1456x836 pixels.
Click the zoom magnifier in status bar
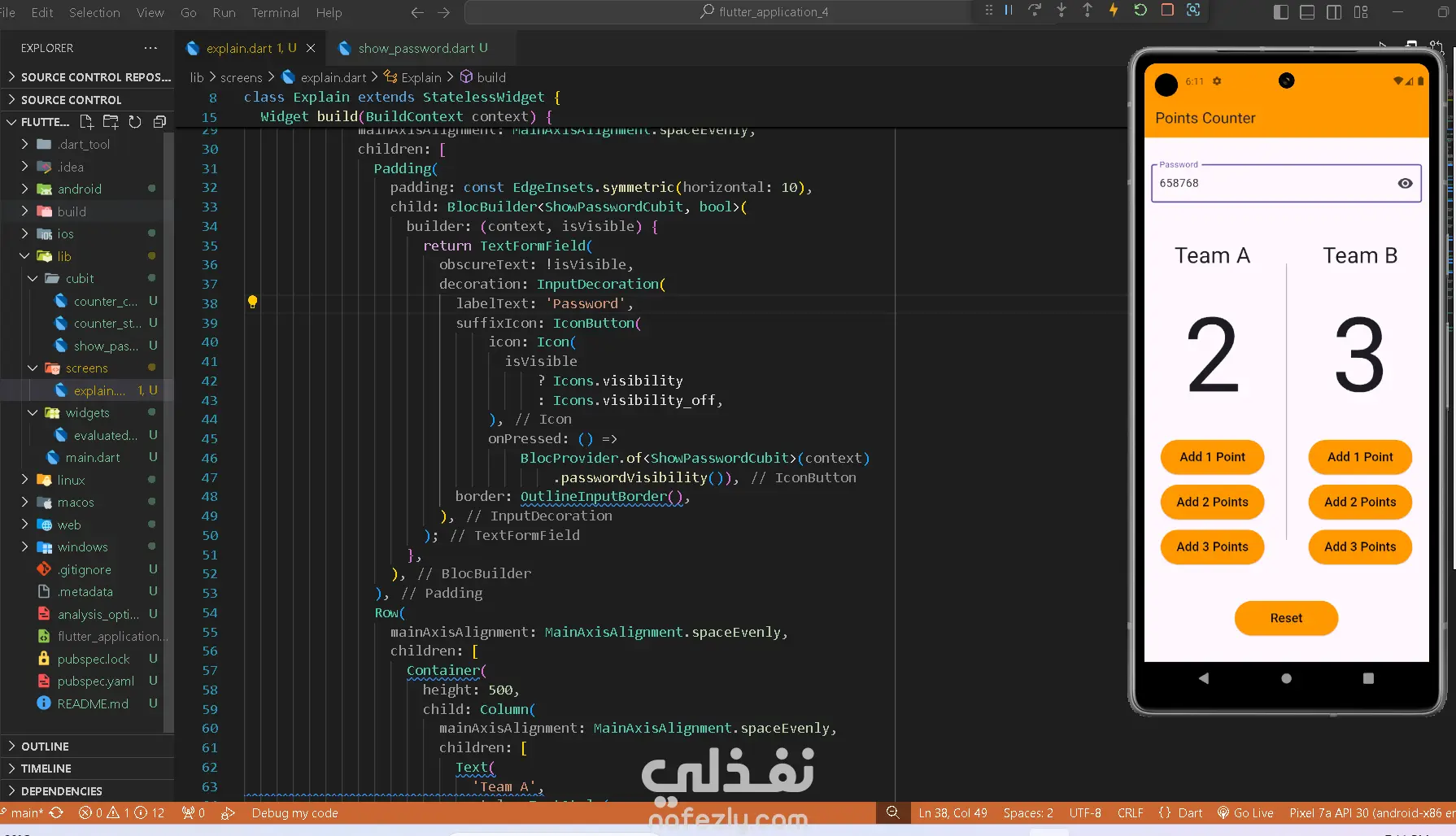[892, 812]
